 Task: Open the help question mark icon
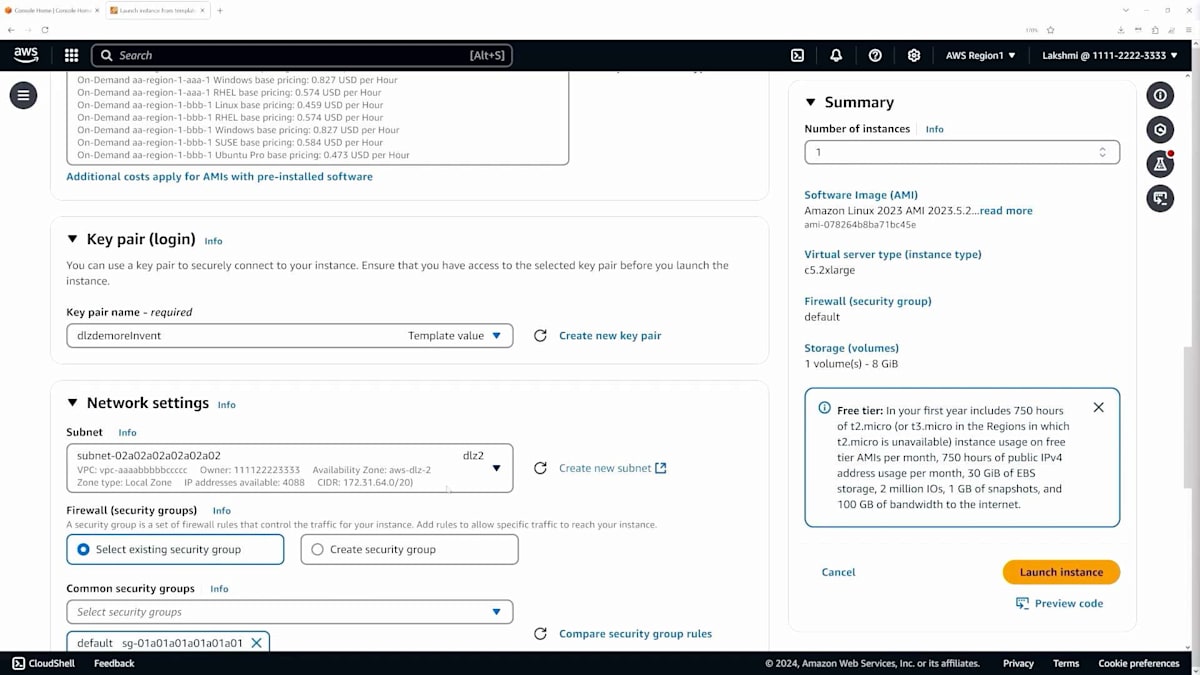875,55
